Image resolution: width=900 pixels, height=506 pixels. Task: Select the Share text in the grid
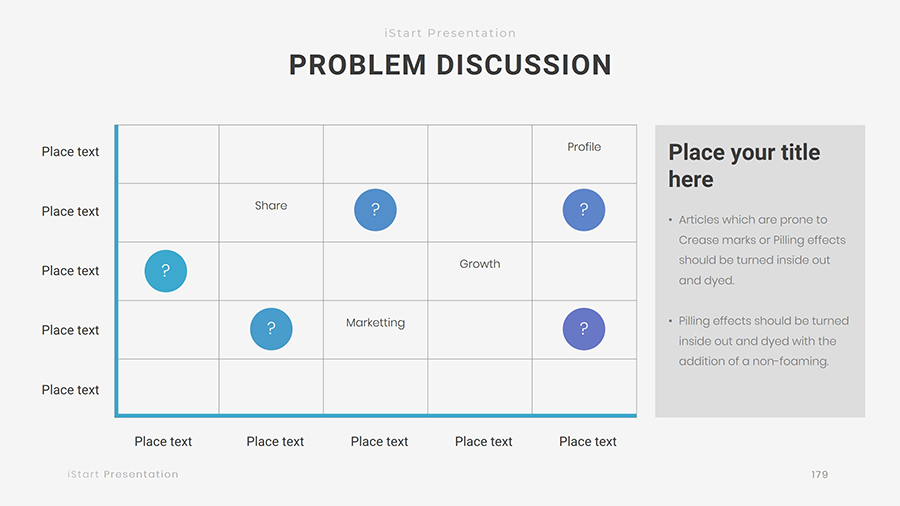pos(271,206)
